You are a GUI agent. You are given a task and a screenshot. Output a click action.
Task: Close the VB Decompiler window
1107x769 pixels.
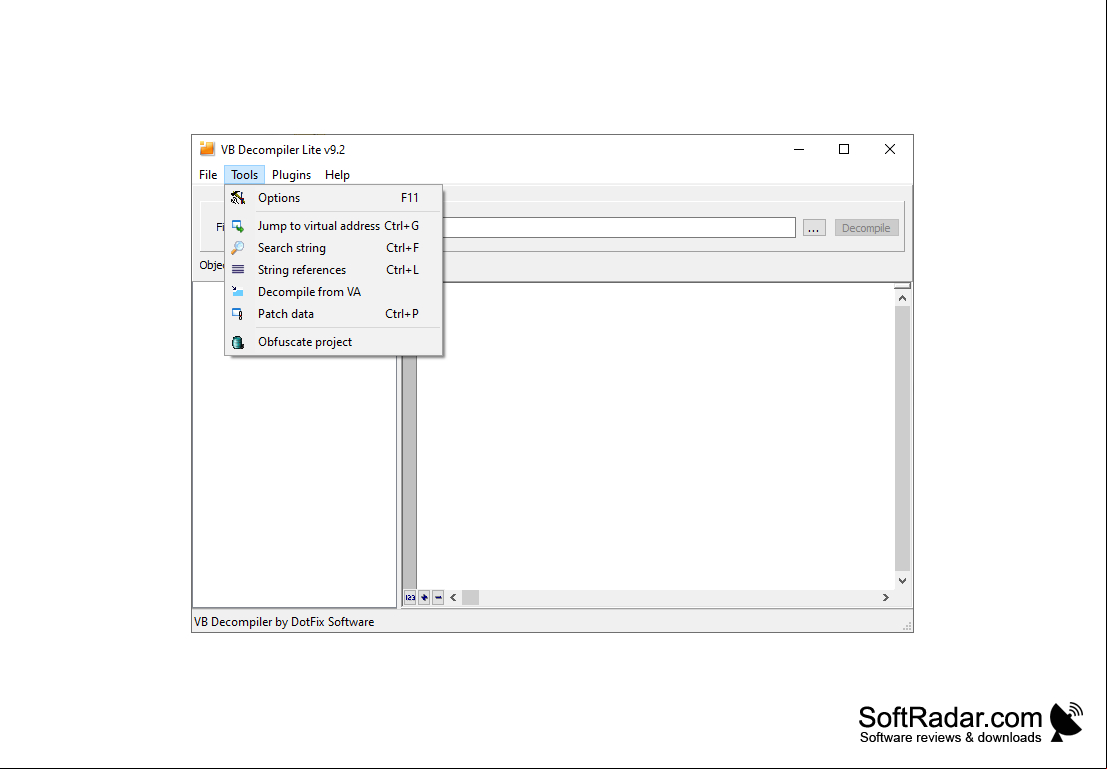[x=890, y=149]
